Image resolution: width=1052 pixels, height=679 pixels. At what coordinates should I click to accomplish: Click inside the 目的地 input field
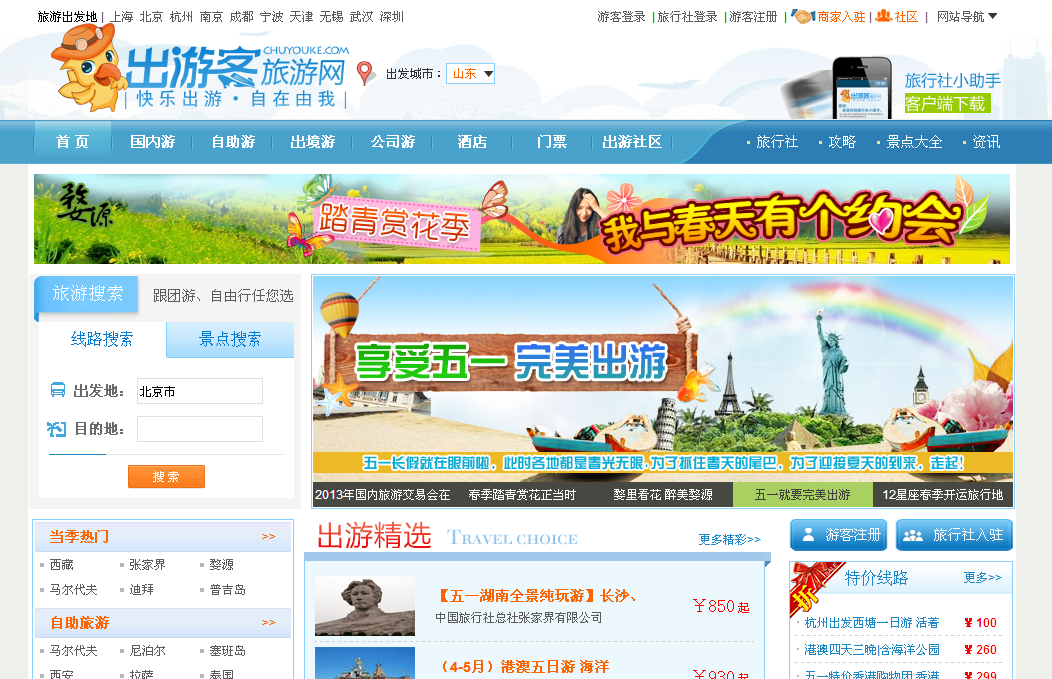coord(199,428)
